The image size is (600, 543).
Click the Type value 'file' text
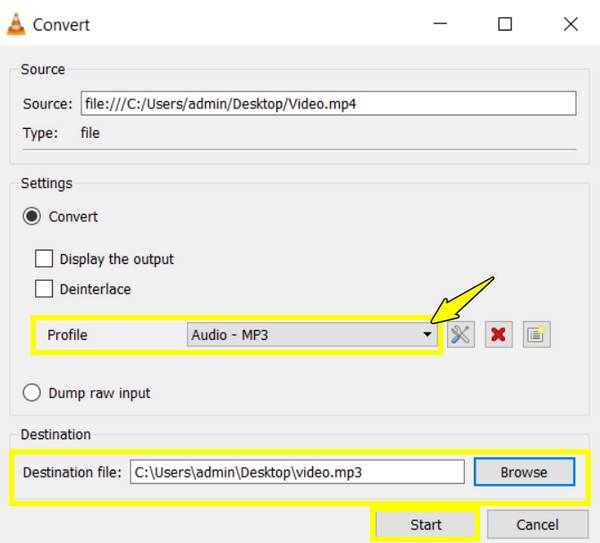point(90,133)
